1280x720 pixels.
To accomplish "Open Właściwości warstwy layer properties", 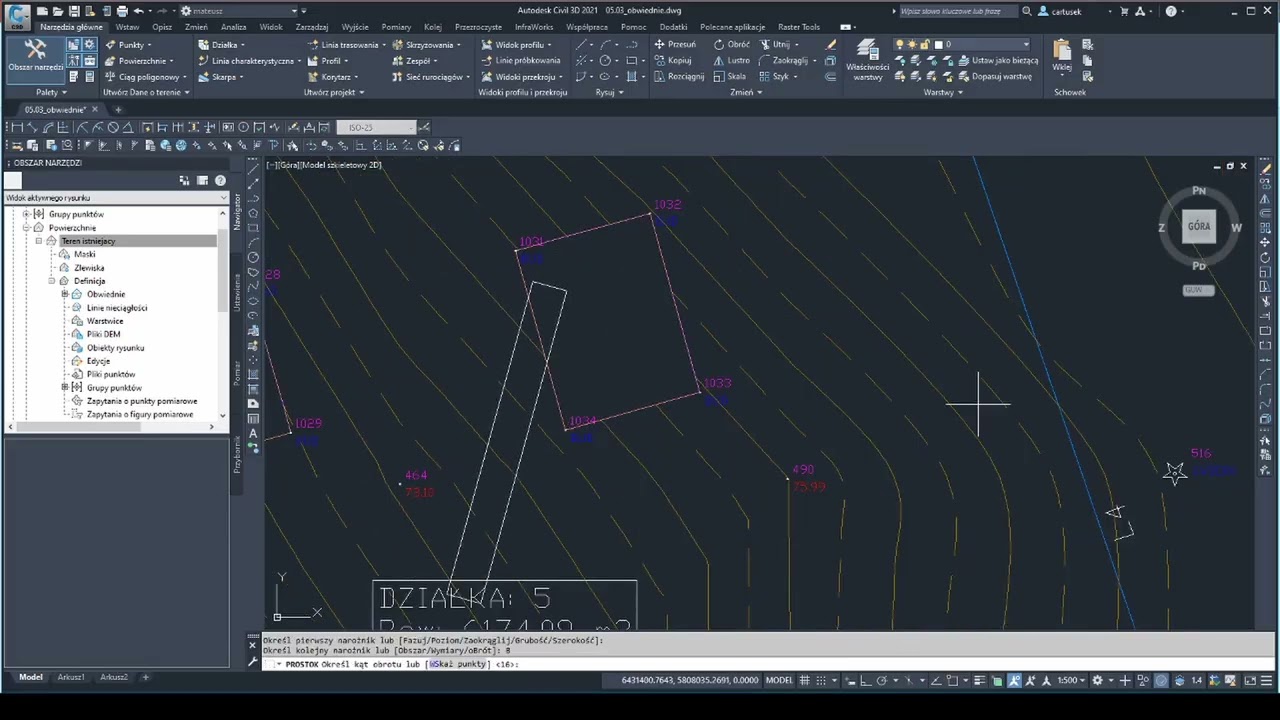I will [867, 60].
